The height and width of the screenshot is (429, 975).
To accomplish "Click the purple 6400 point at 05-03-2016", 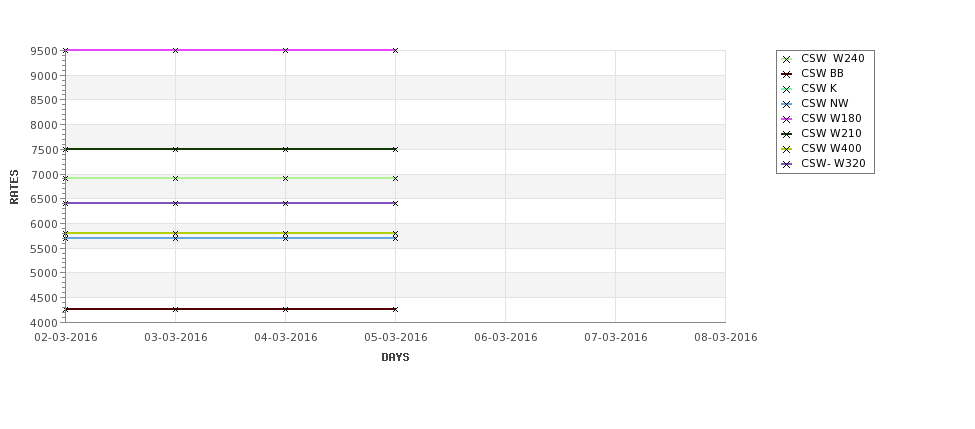I will 395,203.
